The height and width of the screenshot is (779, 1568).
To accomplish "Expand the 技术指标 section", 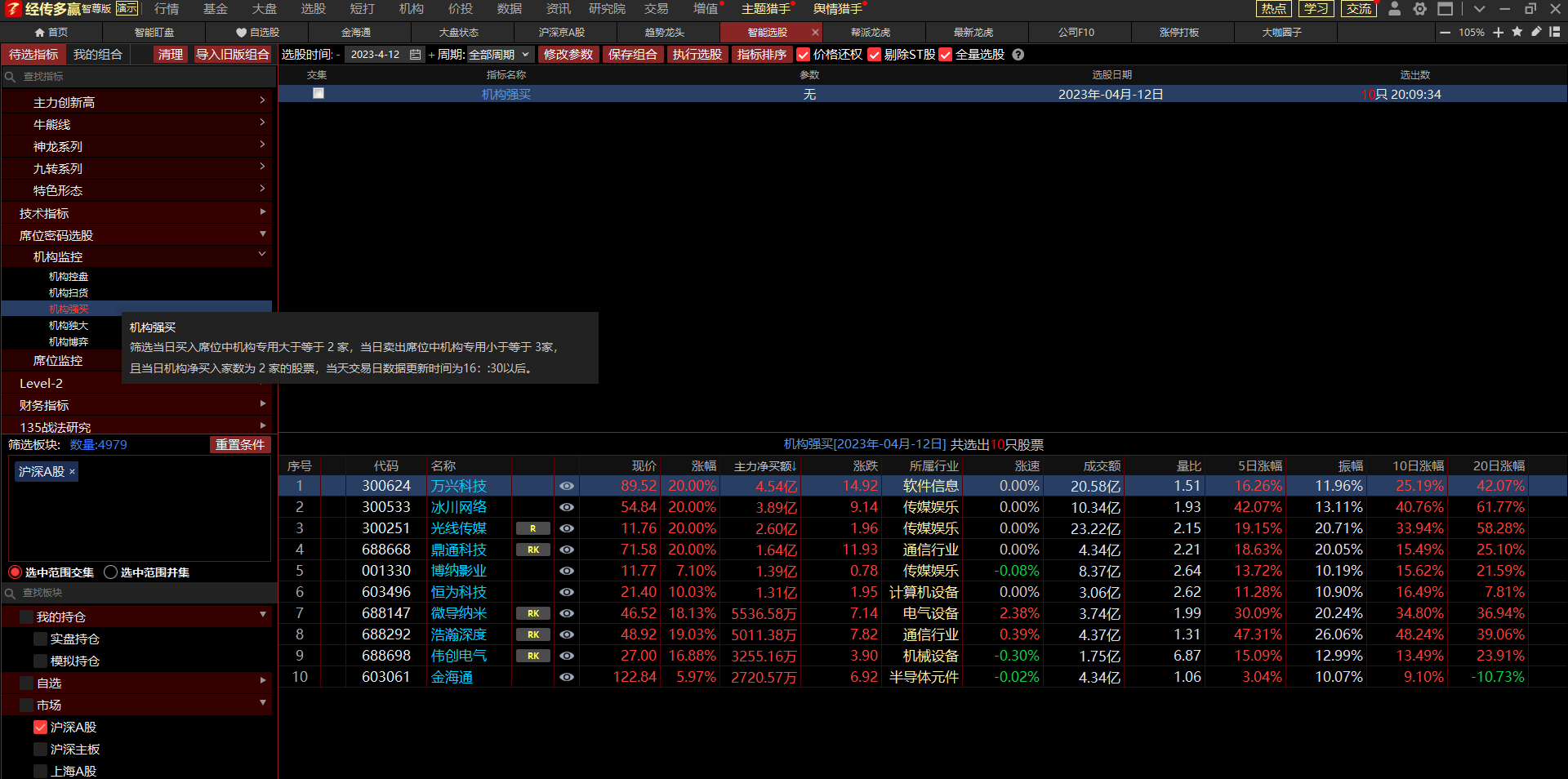I will click(263, 211).
